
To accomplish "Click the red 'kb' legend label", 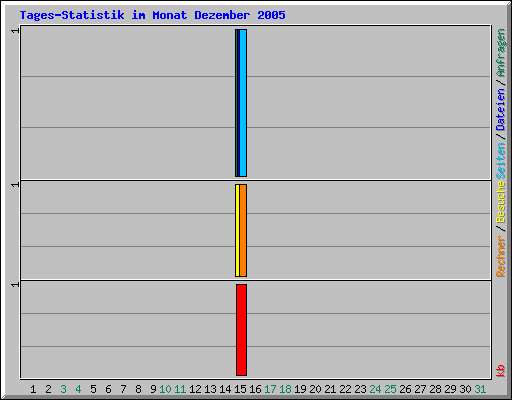I will point(500,371).
